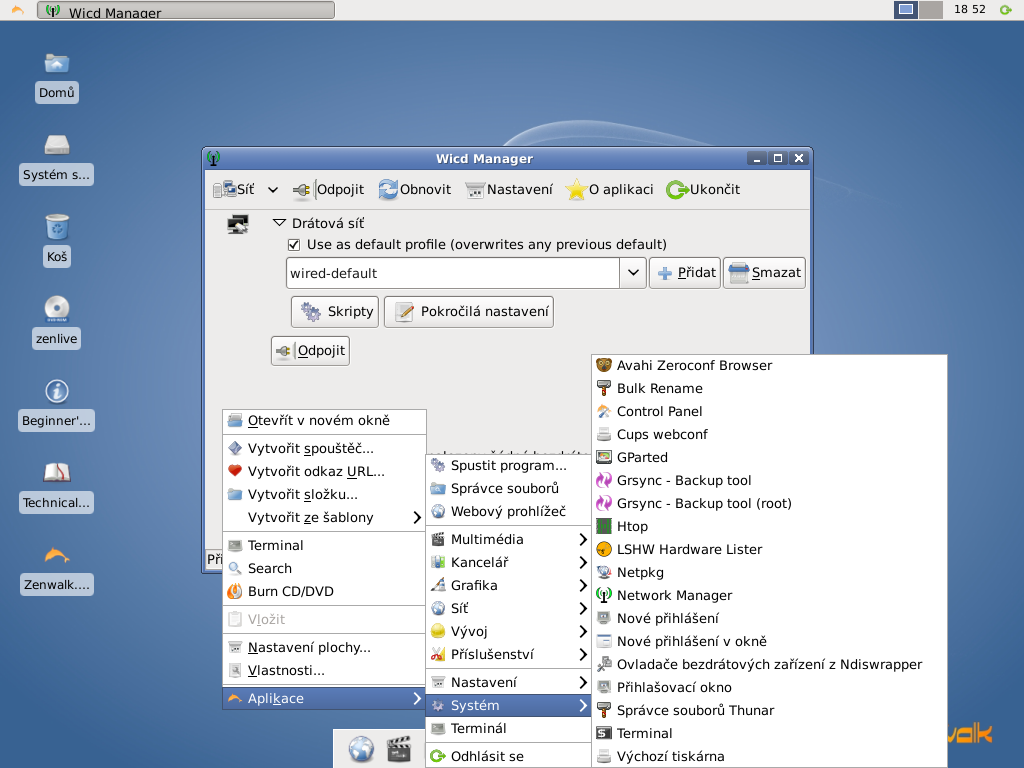Open Vlastnosti menu entry
Image resolution: width=1024 pixels, height=768 pixels.
[x=325, y=670]
